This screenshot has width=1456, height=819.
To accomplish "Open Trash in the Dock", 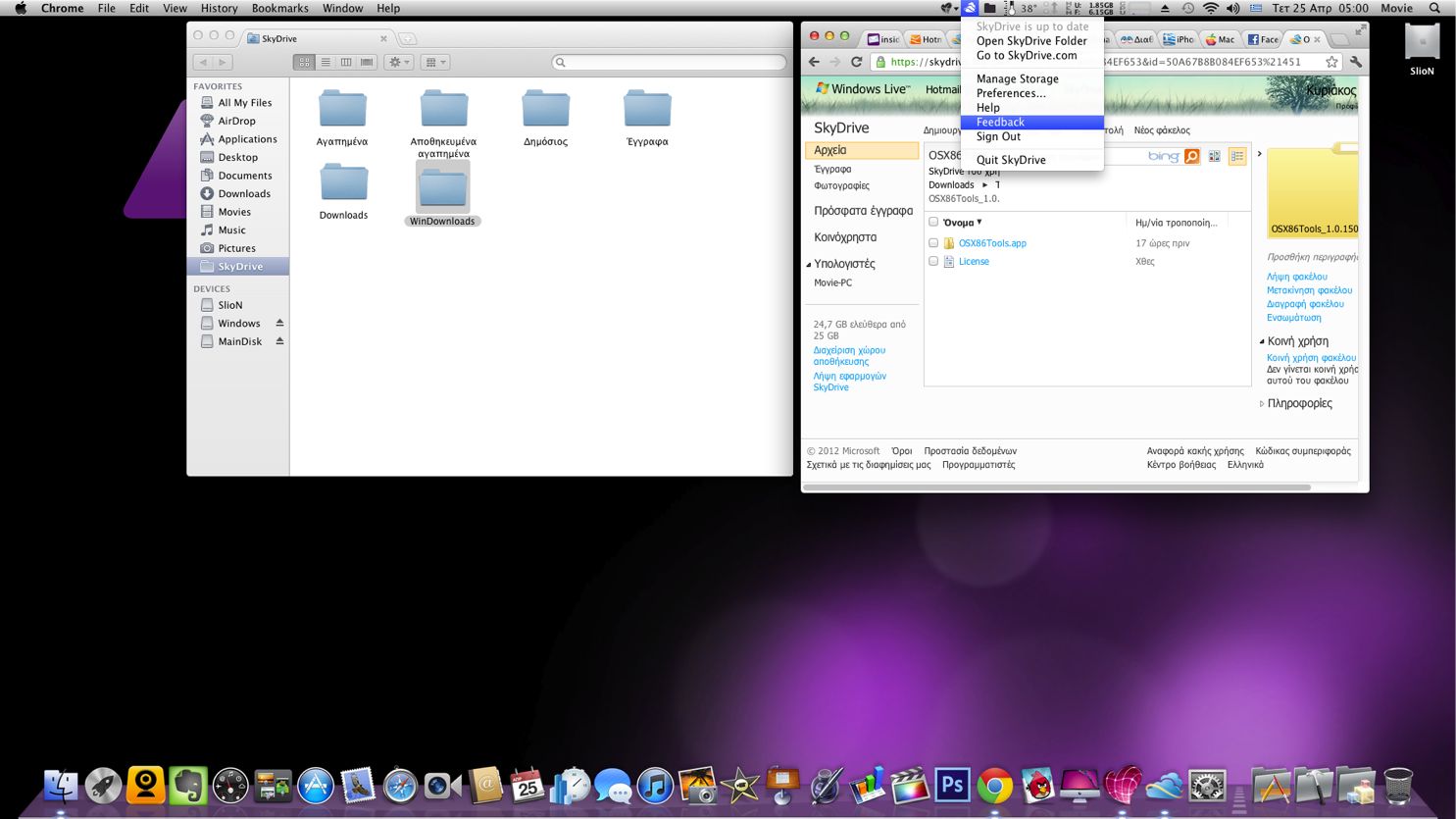I will 1399,785.
